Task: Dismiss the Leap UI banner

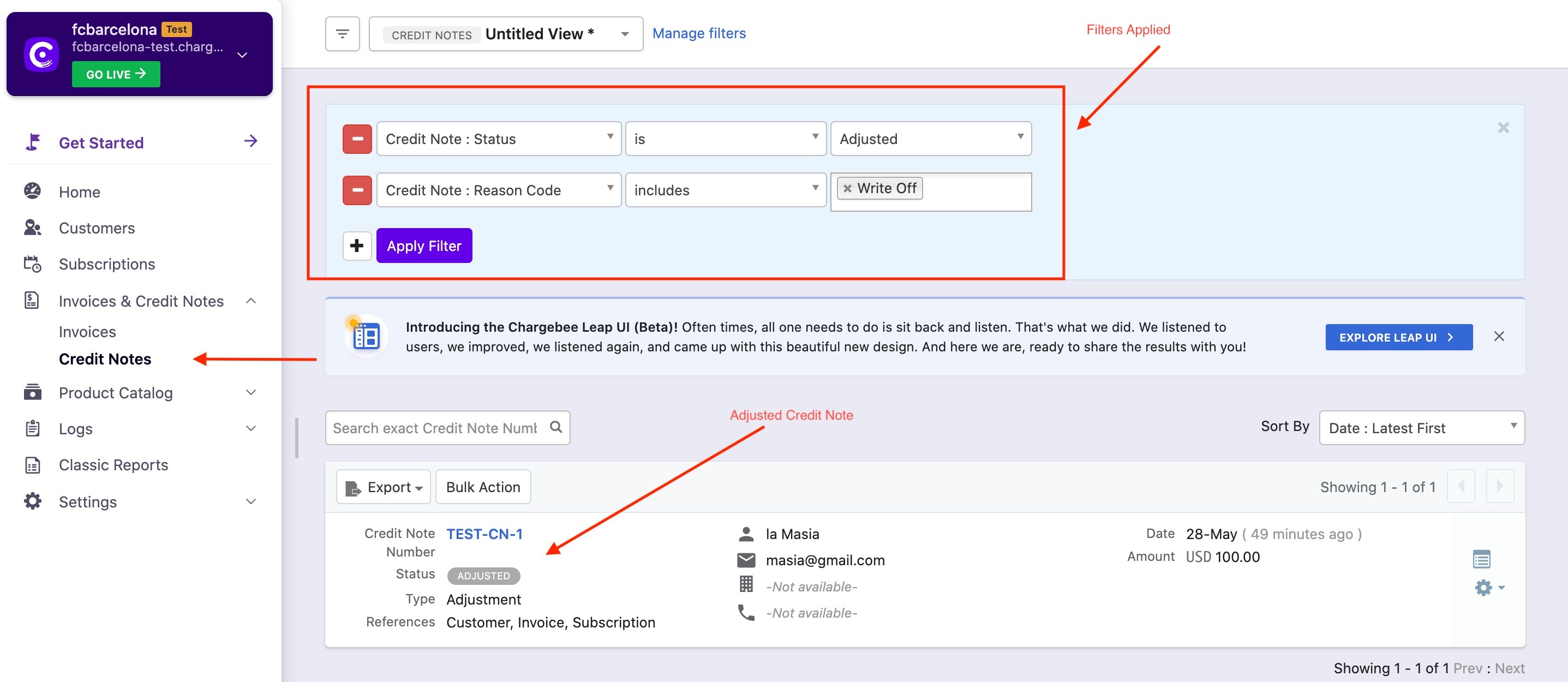Action: click(1499, 336)
